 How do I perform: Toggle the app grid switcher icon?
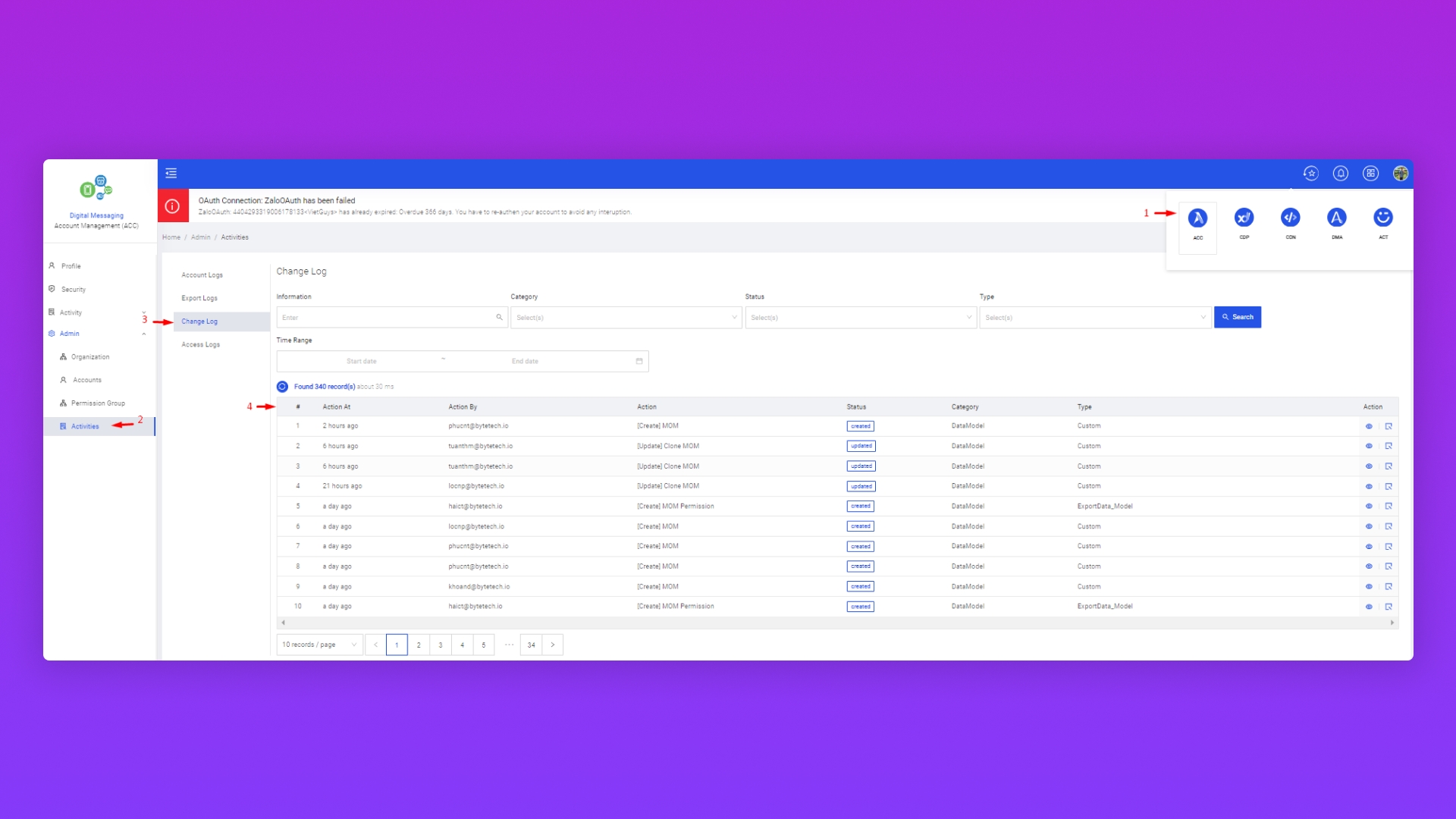(1370, 174)
